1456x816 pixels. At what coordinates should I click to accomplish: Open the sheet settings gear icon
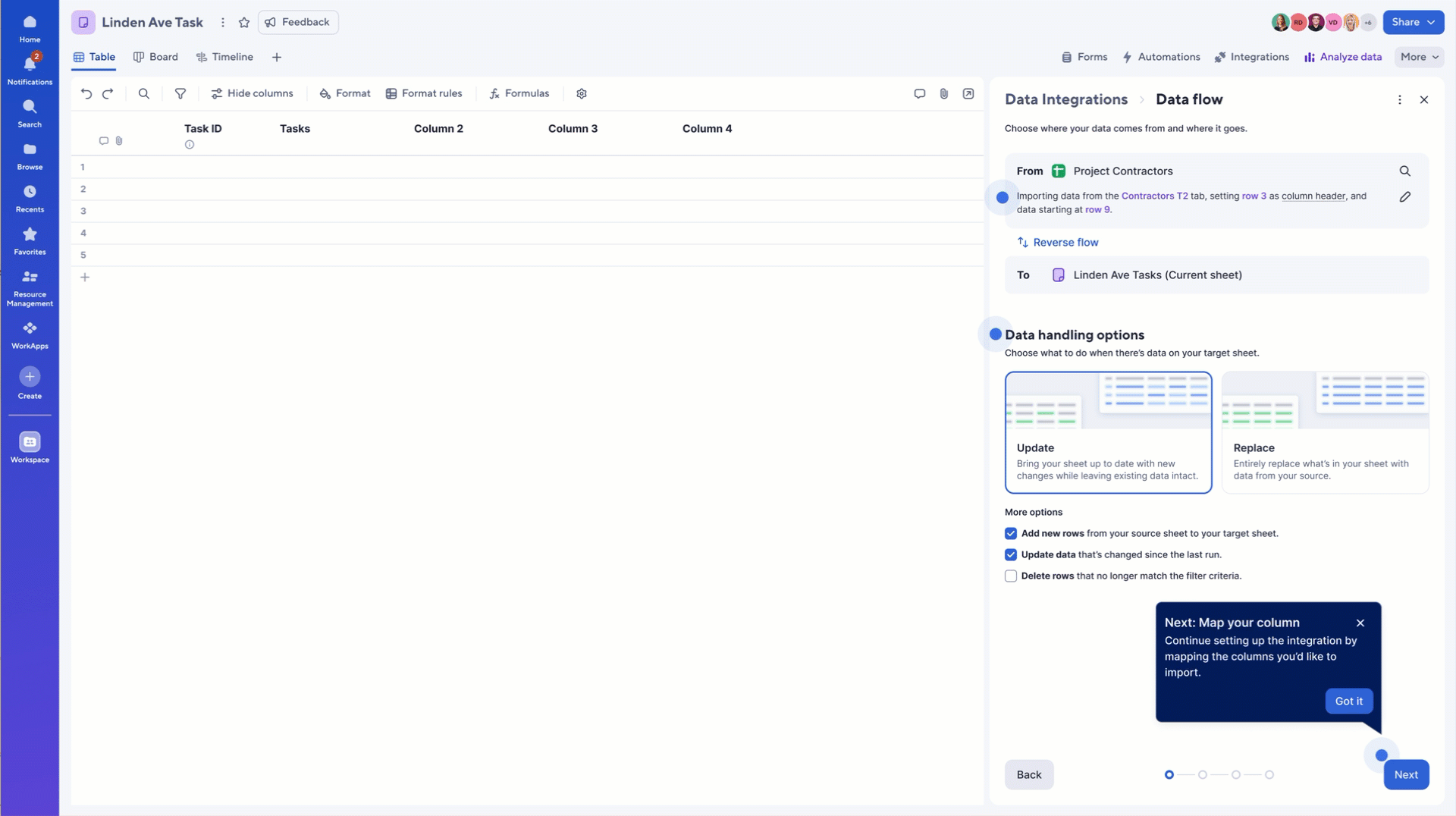point(582,93)
